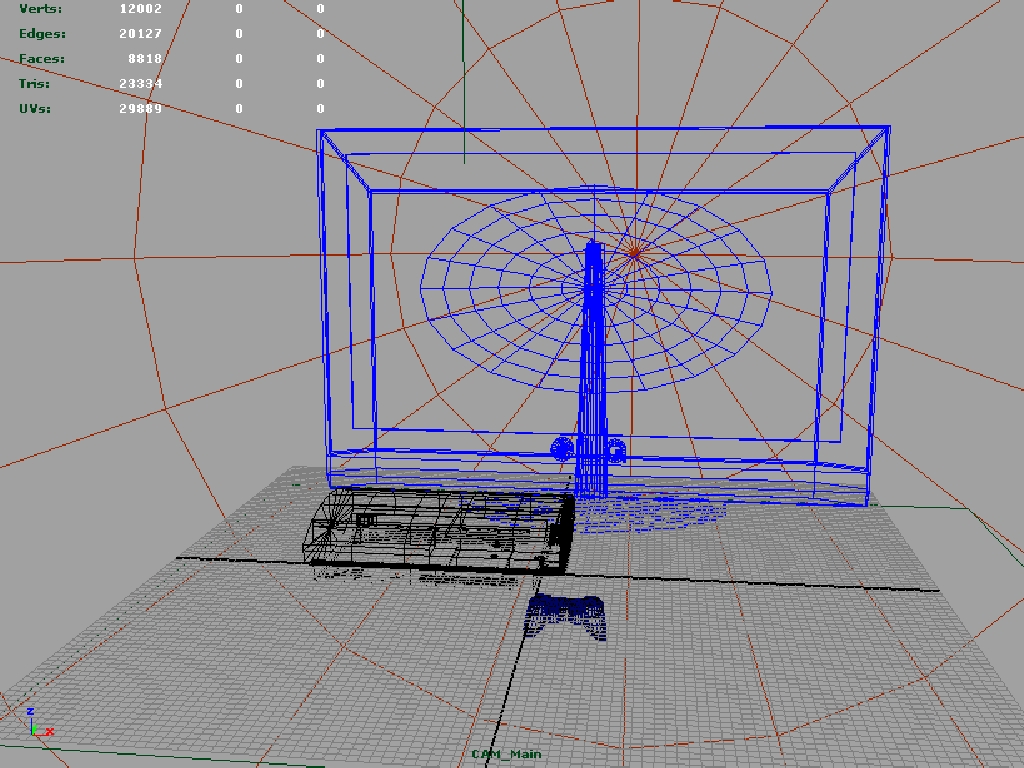This screenshot has width=1024, height=768.
Task: Click the Tris: heads-up label
Action: [35, 84]
